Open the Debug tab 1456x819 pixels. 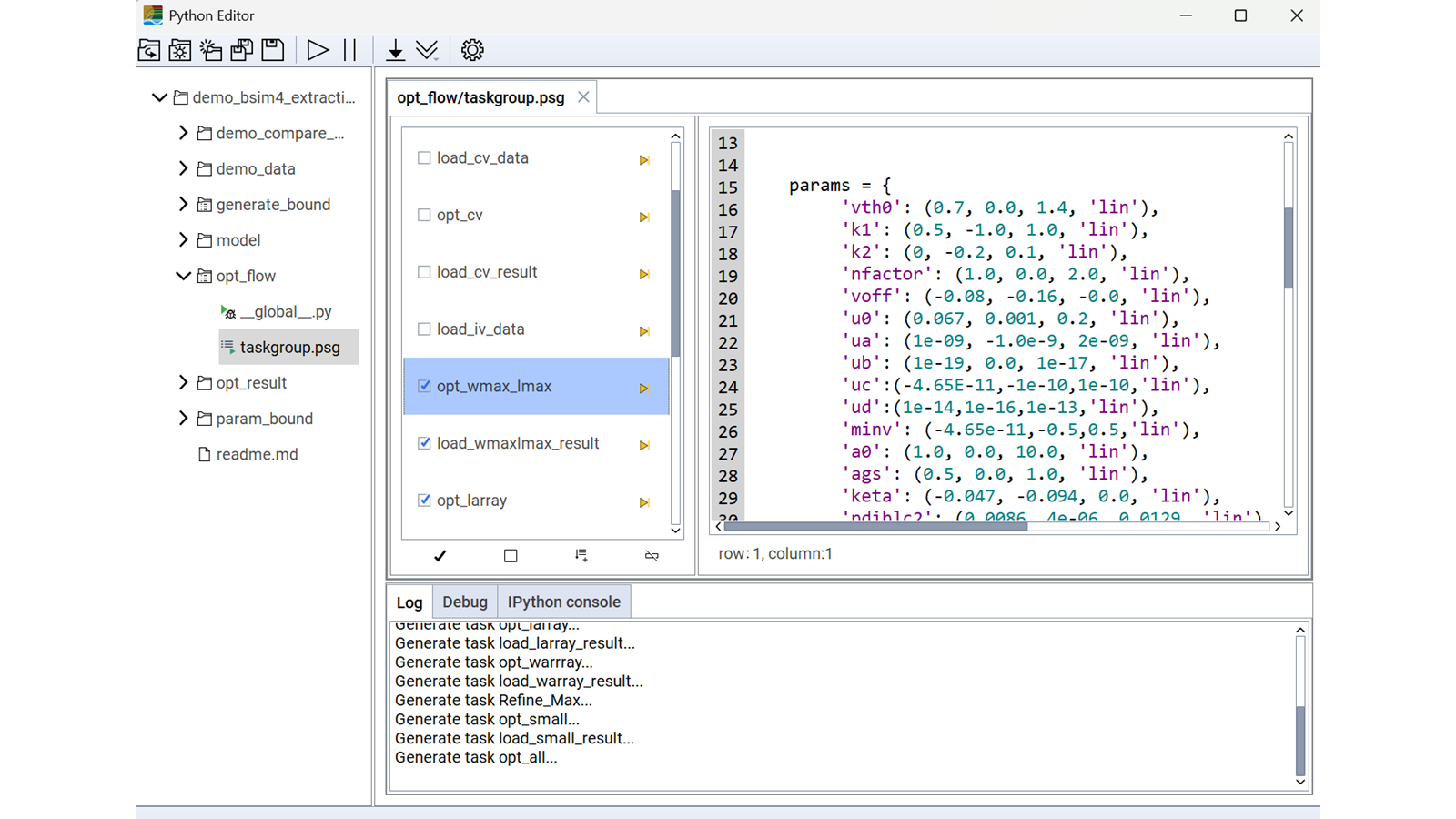pyautogui.click(x=464, y=601)
